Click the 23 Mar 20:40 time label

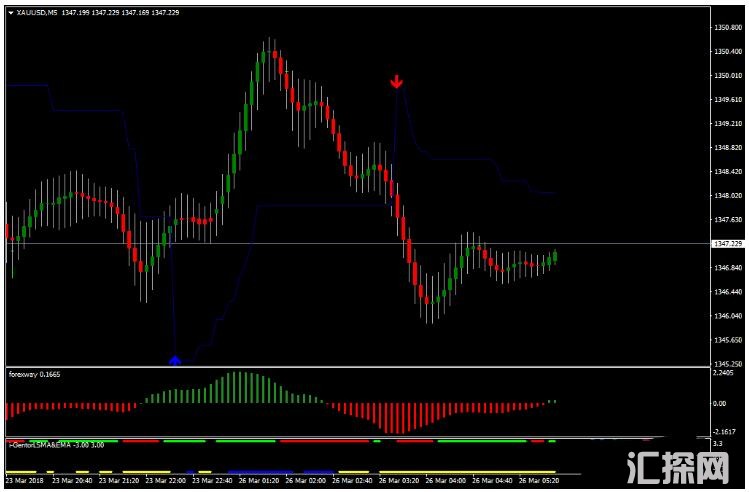(x=72, y=481)
